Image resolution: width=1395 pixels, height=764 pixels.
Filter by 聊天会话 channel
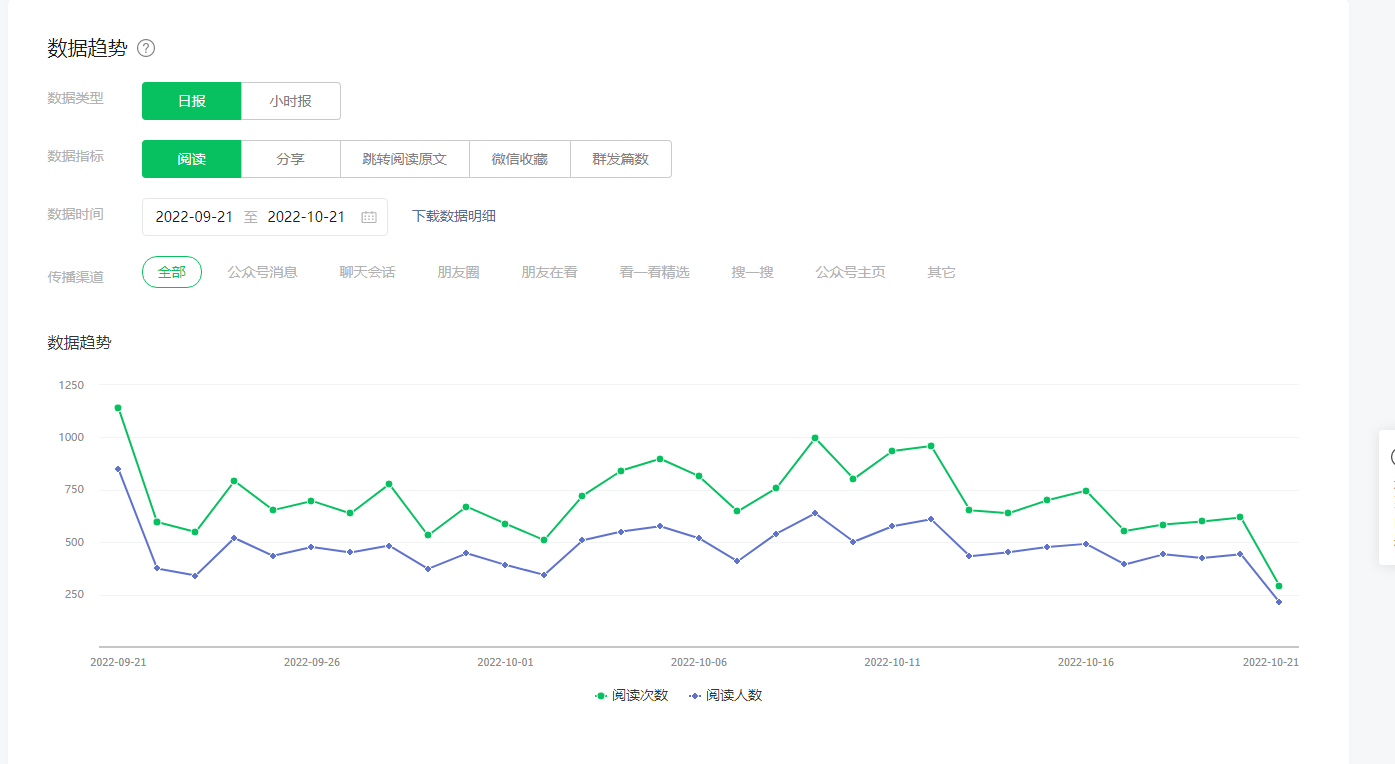367,272
